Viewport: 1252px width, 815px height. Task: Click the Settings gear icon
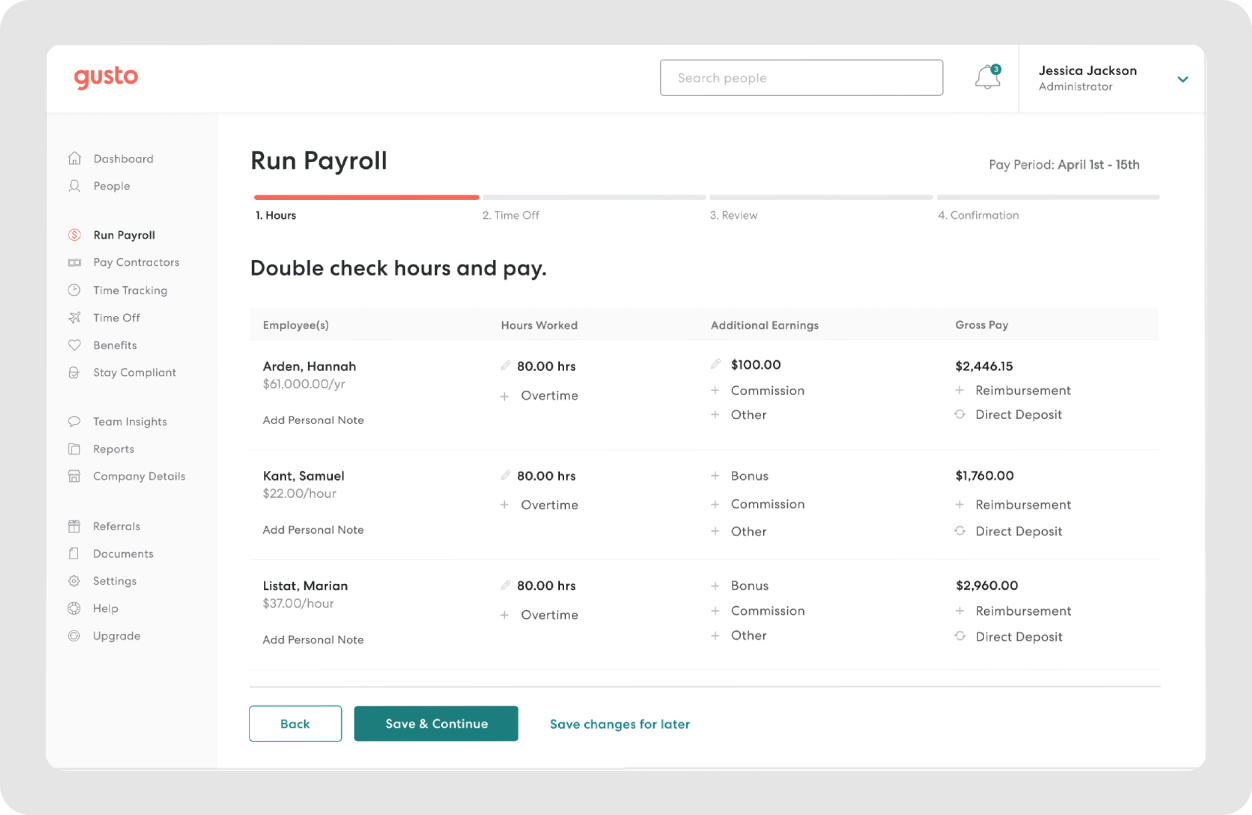pyautogui.click(x=73, y=580)
